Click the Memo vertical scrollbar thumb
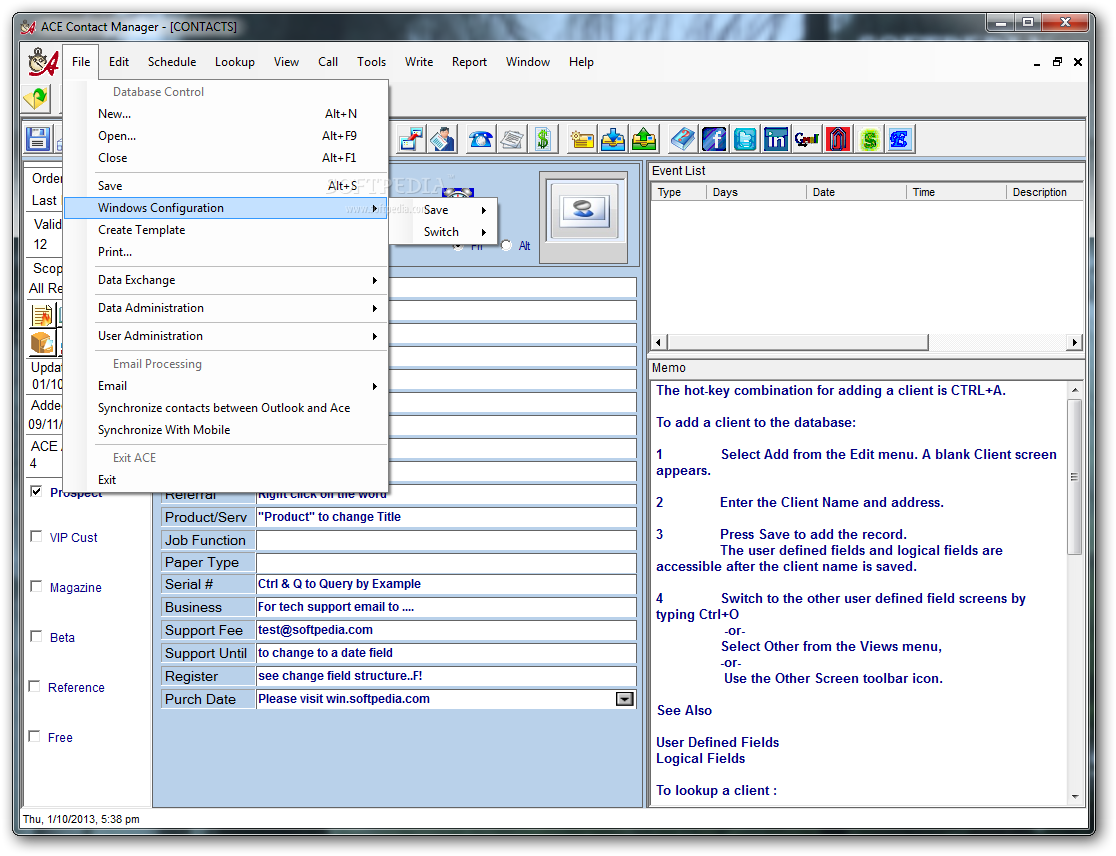1116x856 pixels. click(x=1074, y=476)
